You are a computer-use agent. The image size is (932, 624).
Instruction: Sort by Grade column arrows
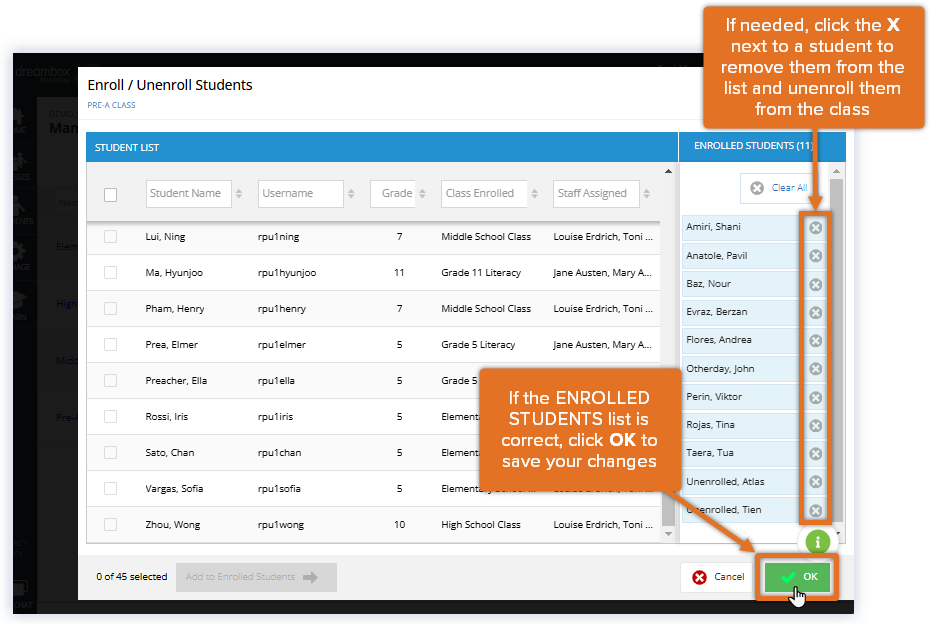coord(422,194)
